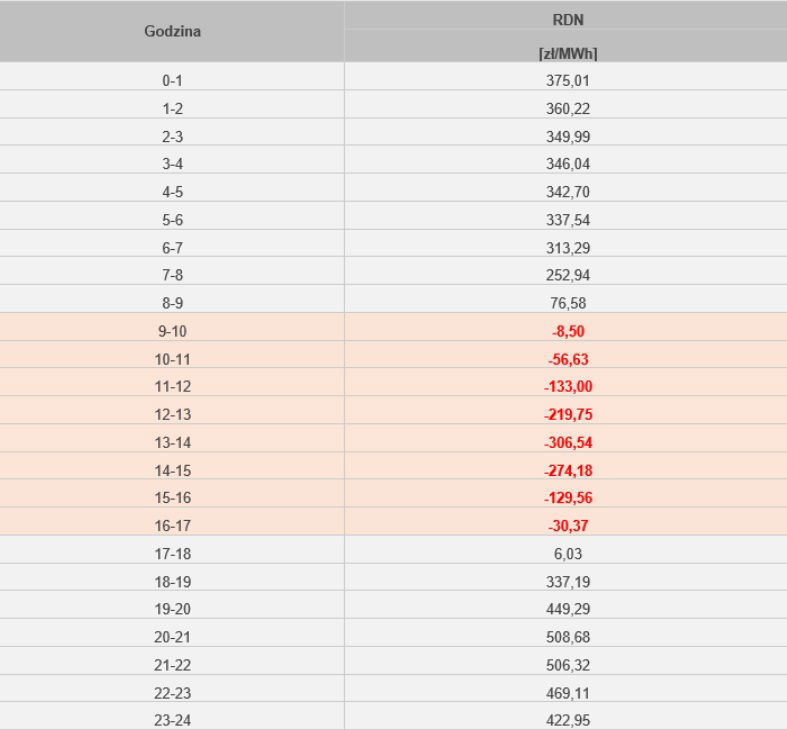
Task: Select the 3-4 hour row
Action: pos(172,163)
